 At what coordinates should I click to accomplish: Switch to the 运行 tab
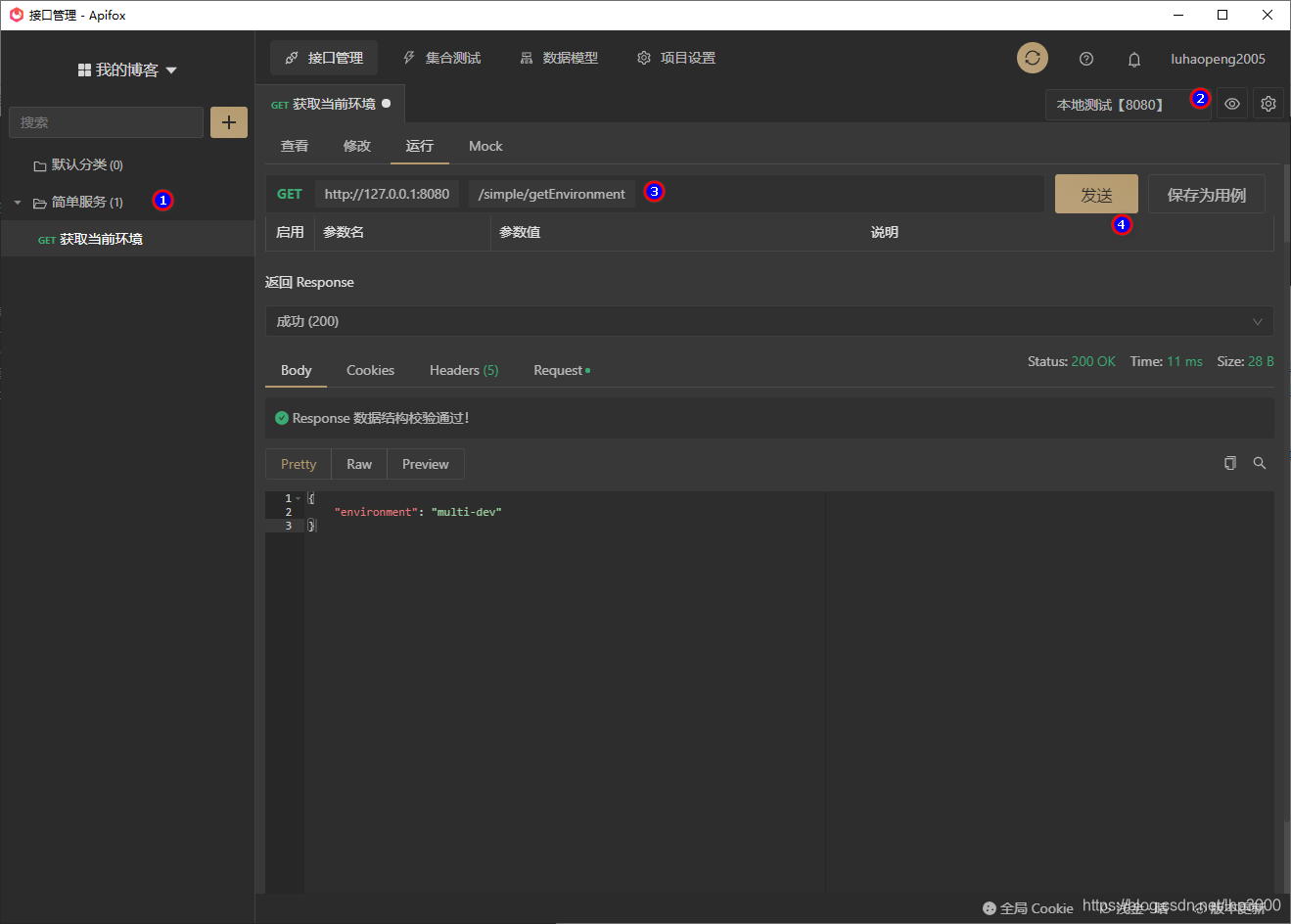420,146
